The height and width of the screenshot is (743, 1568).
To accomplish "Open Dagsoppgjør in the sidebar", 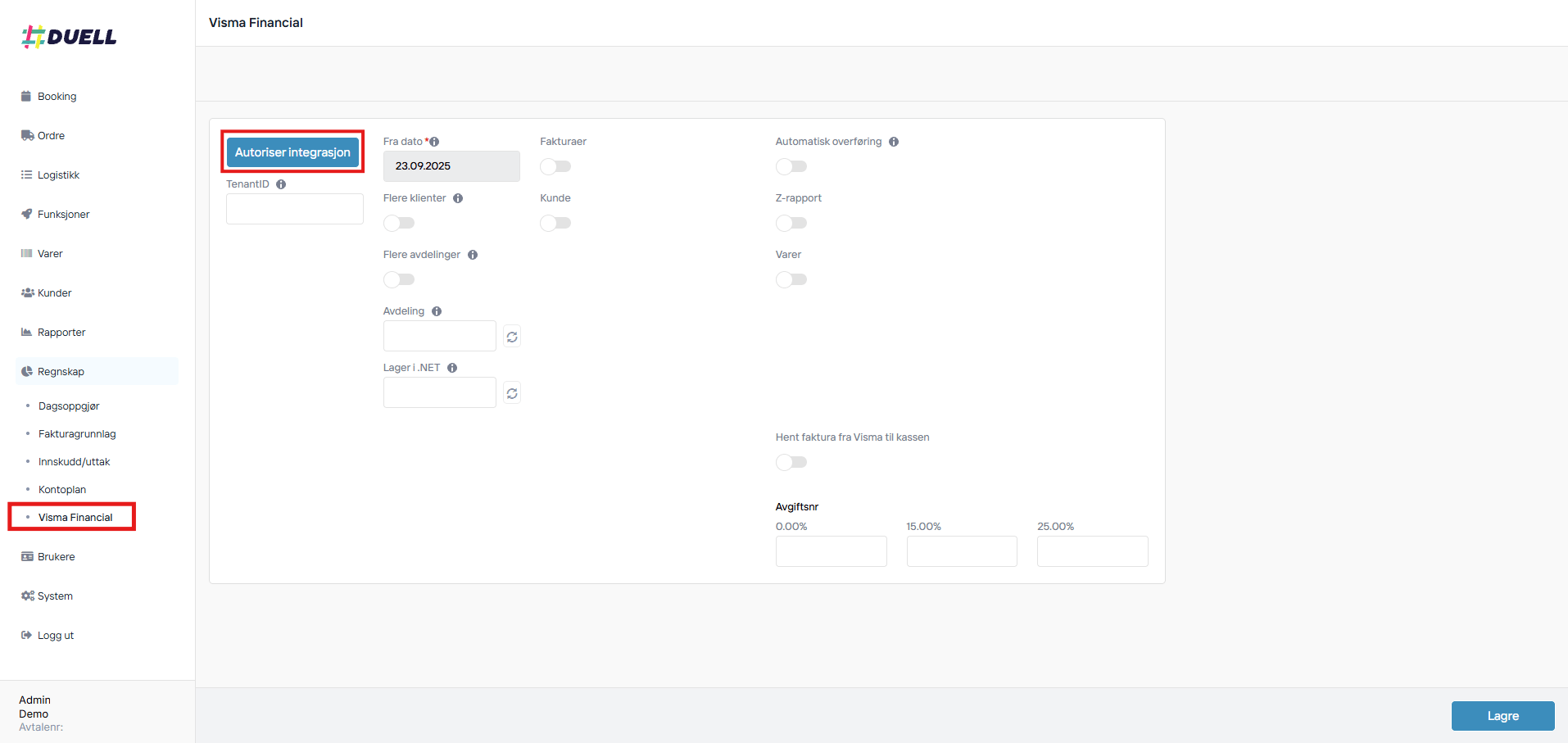I will 69,406.
